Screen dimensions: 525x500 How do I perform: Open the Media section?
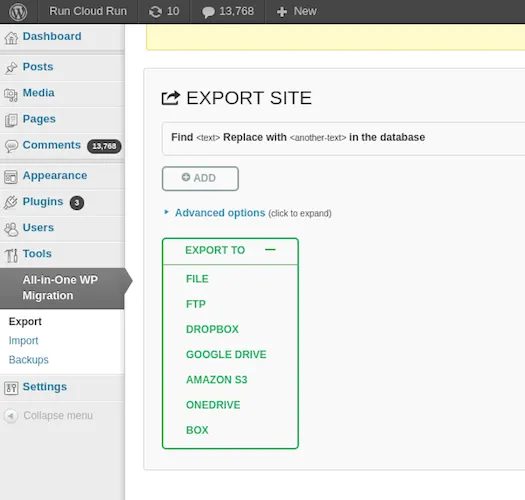point(39,93)
